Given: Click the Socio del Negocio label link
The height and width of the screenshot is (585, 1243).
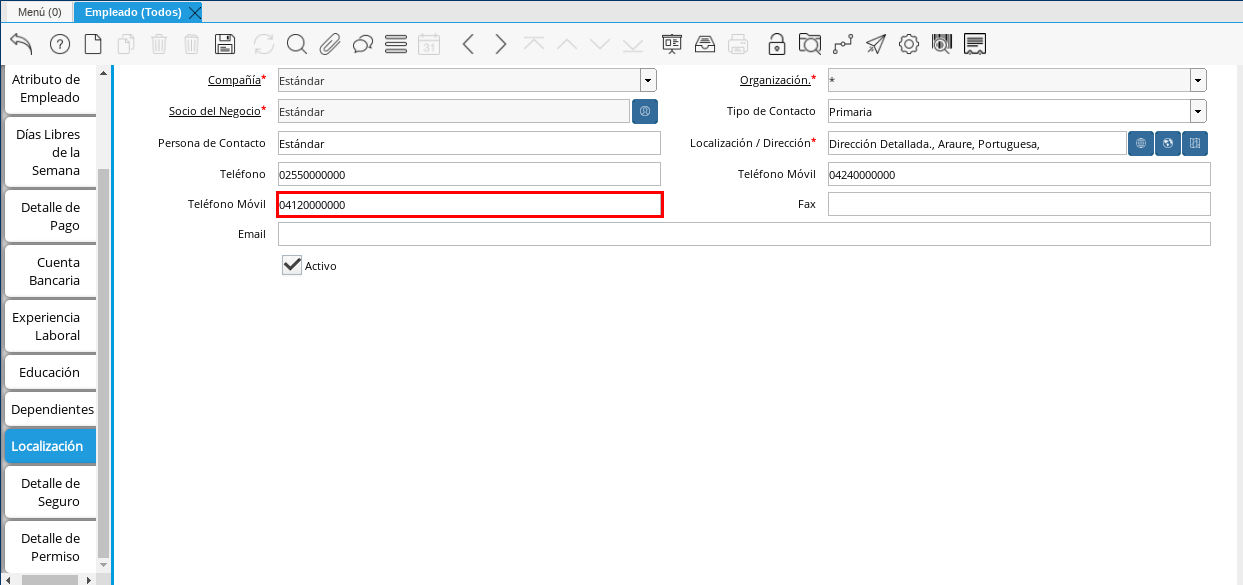Looking at the screenshot, I should click(x=215, y=111).
